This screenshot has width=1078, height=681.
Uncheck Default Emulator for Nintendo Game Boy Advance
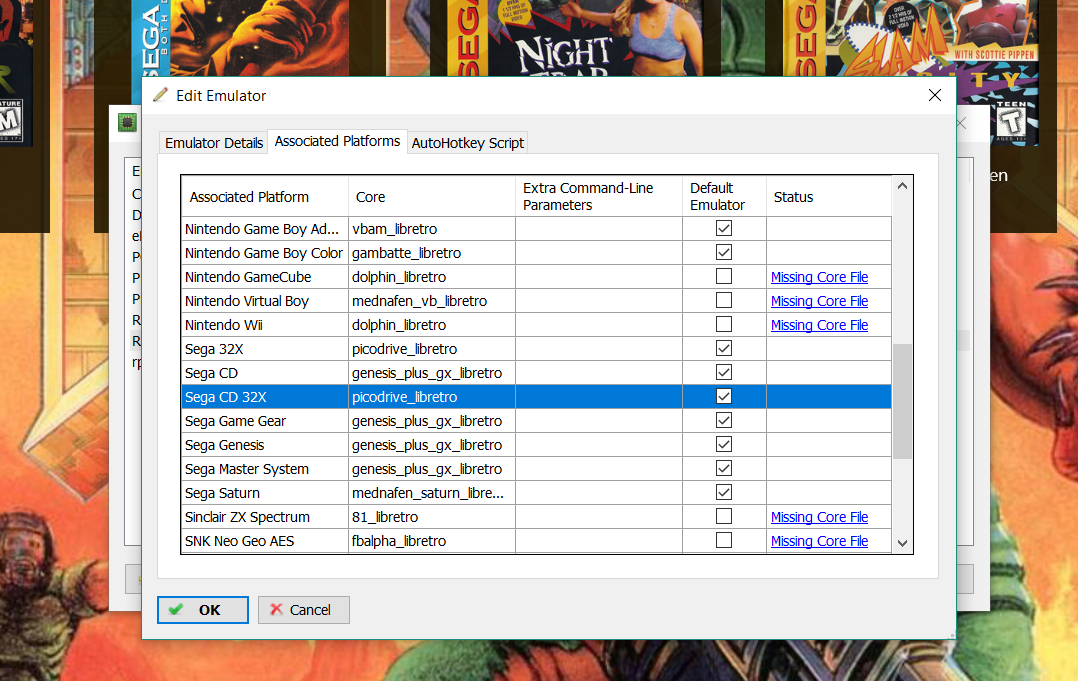723,228
